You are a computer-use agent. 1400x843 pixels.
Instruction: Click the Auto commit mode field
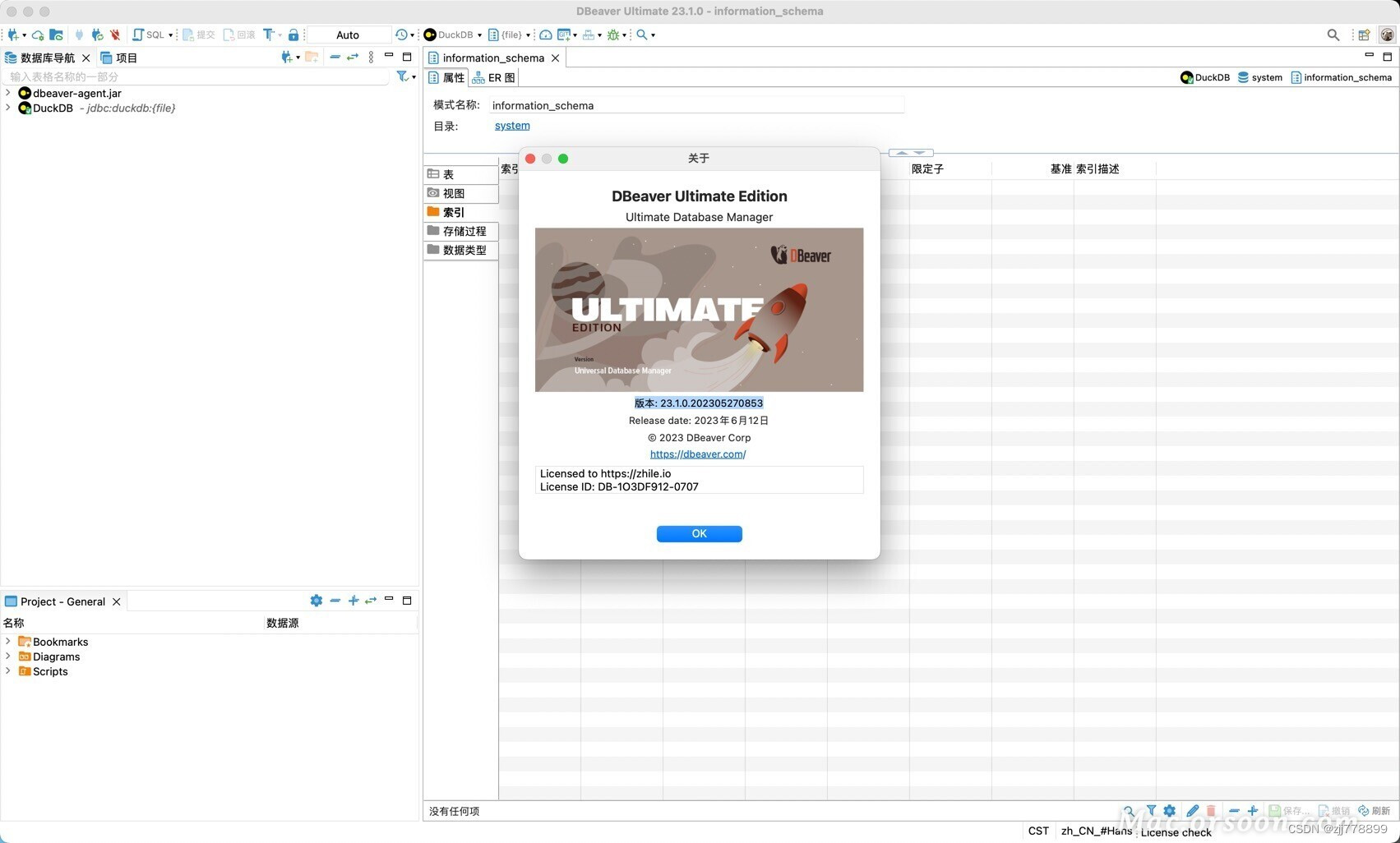(348, 35)
